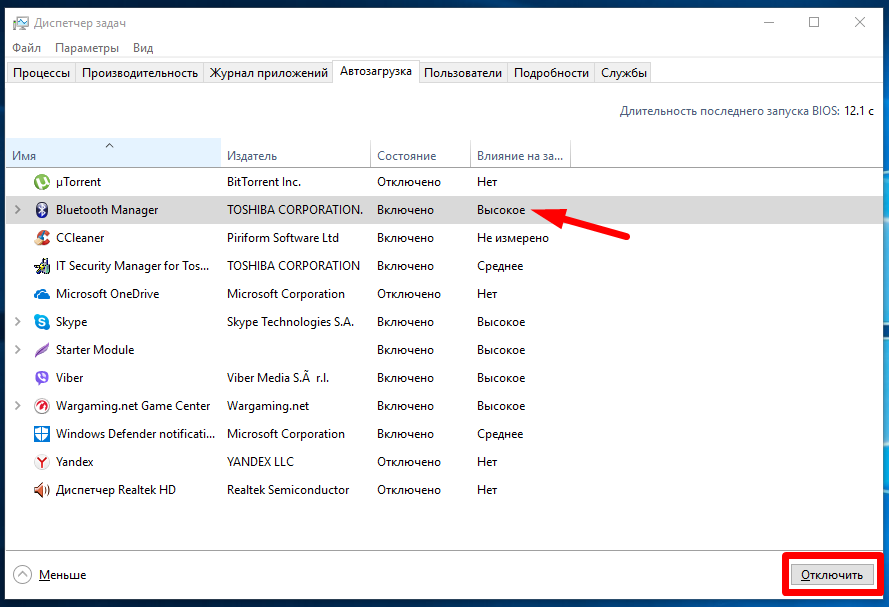Switch to the Подробности tab
Image resolution: width=889 pixels, height=607 pixels.
pos(551,73)
